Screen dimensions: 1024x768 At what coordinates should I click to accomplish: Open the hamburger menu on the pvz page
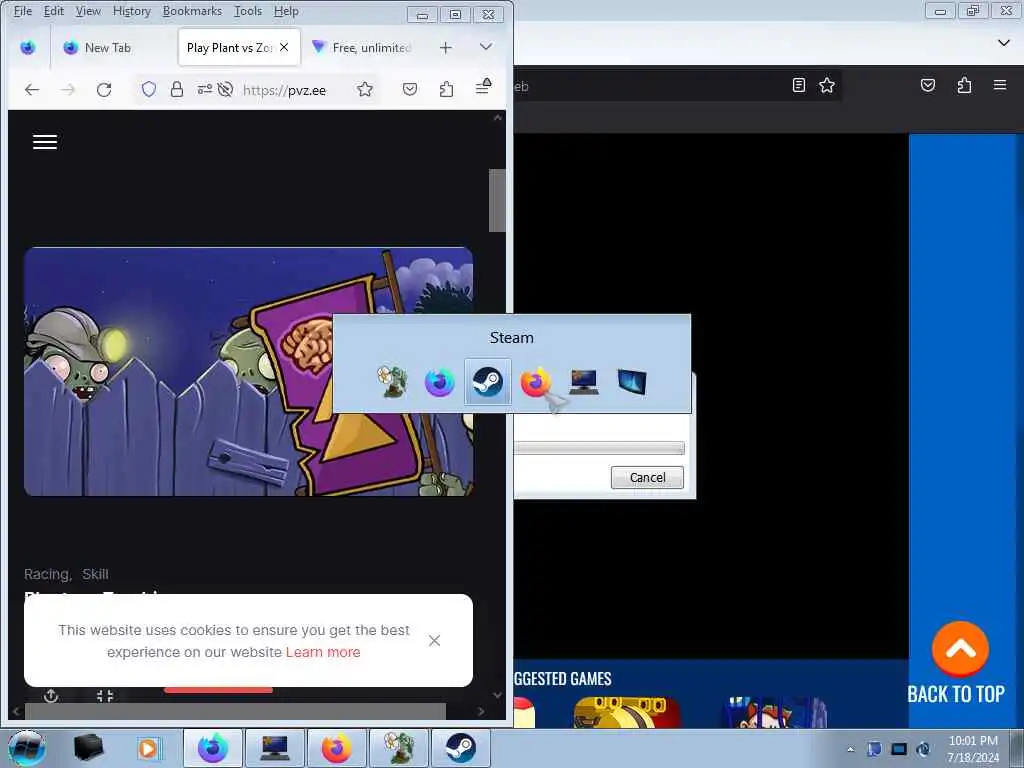click(x=45, y=142)
